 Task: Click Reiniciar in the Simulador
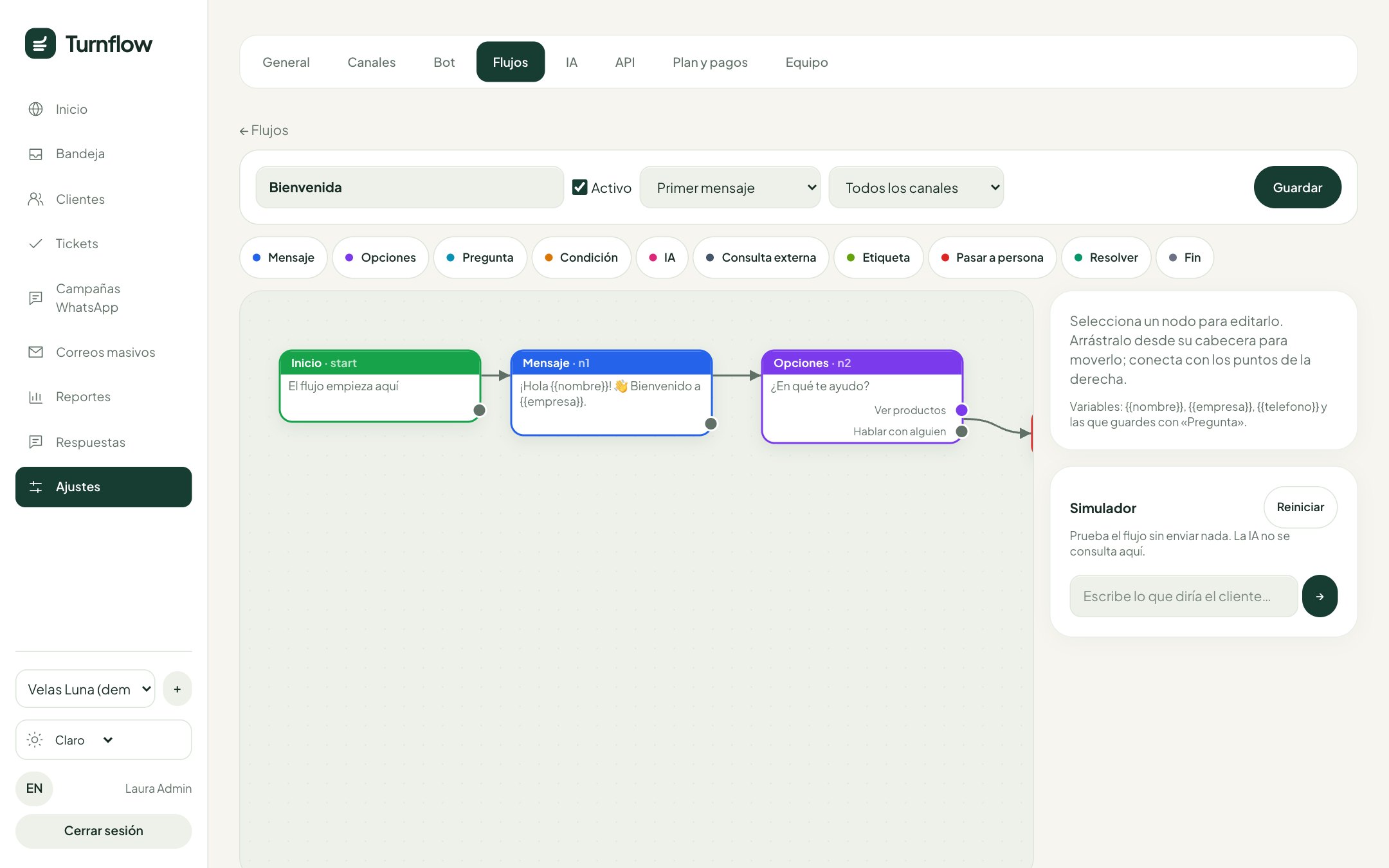tap(1300, 507)
